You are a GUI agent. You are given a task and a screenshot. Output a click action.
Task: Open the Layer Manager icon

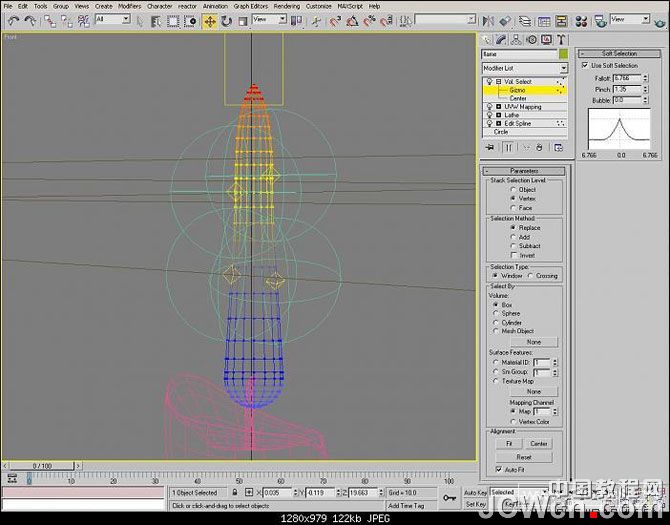coord(525,21)
